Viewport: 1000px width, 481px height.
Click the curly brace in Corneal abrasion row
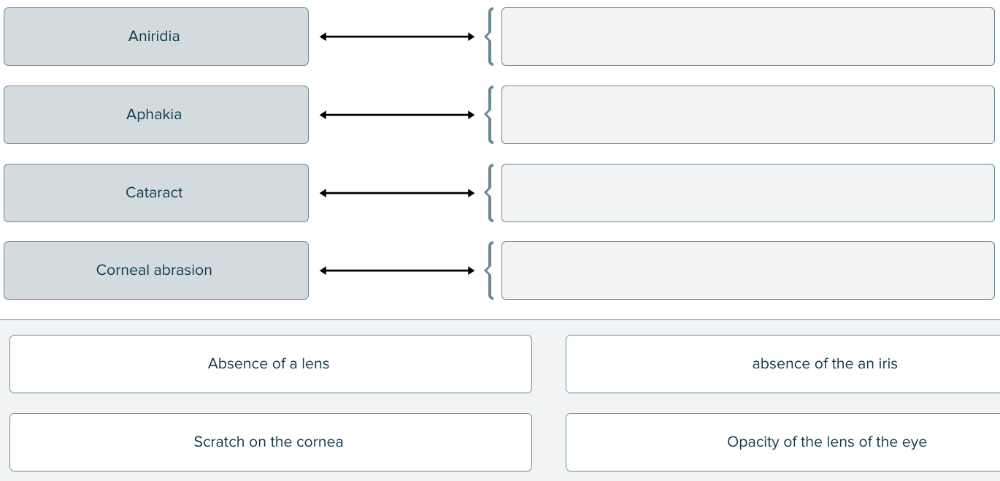[x=488, y=270]
